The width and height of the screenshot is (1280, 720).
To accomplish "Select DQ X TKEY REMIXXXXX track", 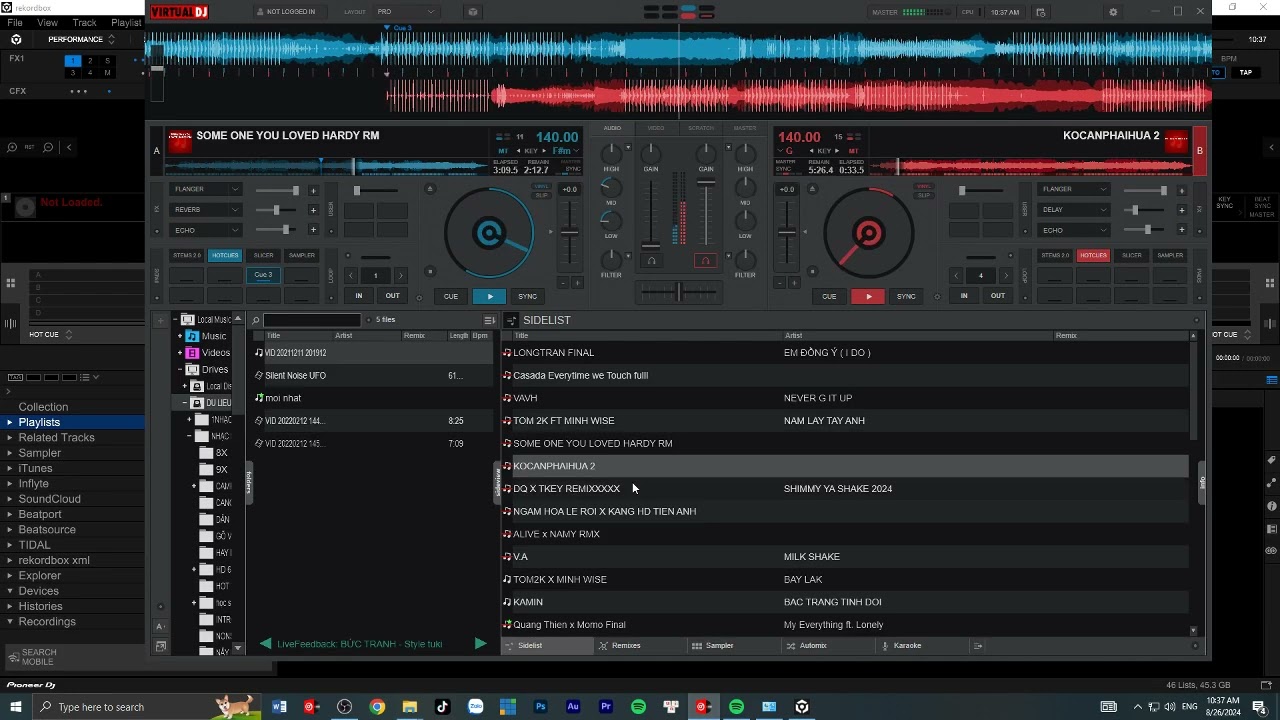I will (x=846, y=489).
